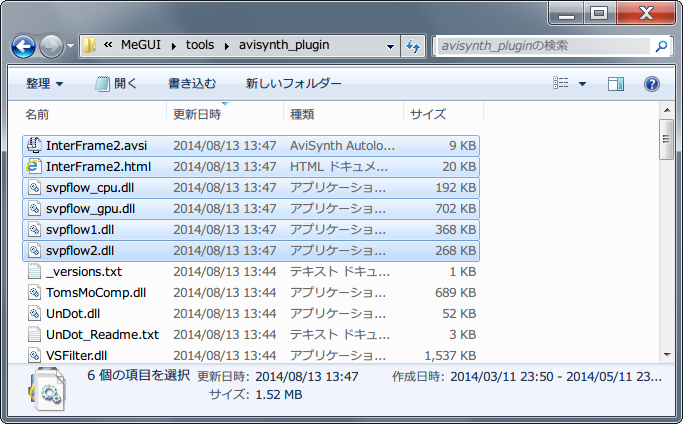Click the 1.52 MB size in details pane
Viewport: 683px width, 424px height.
[x=279, y=394]
